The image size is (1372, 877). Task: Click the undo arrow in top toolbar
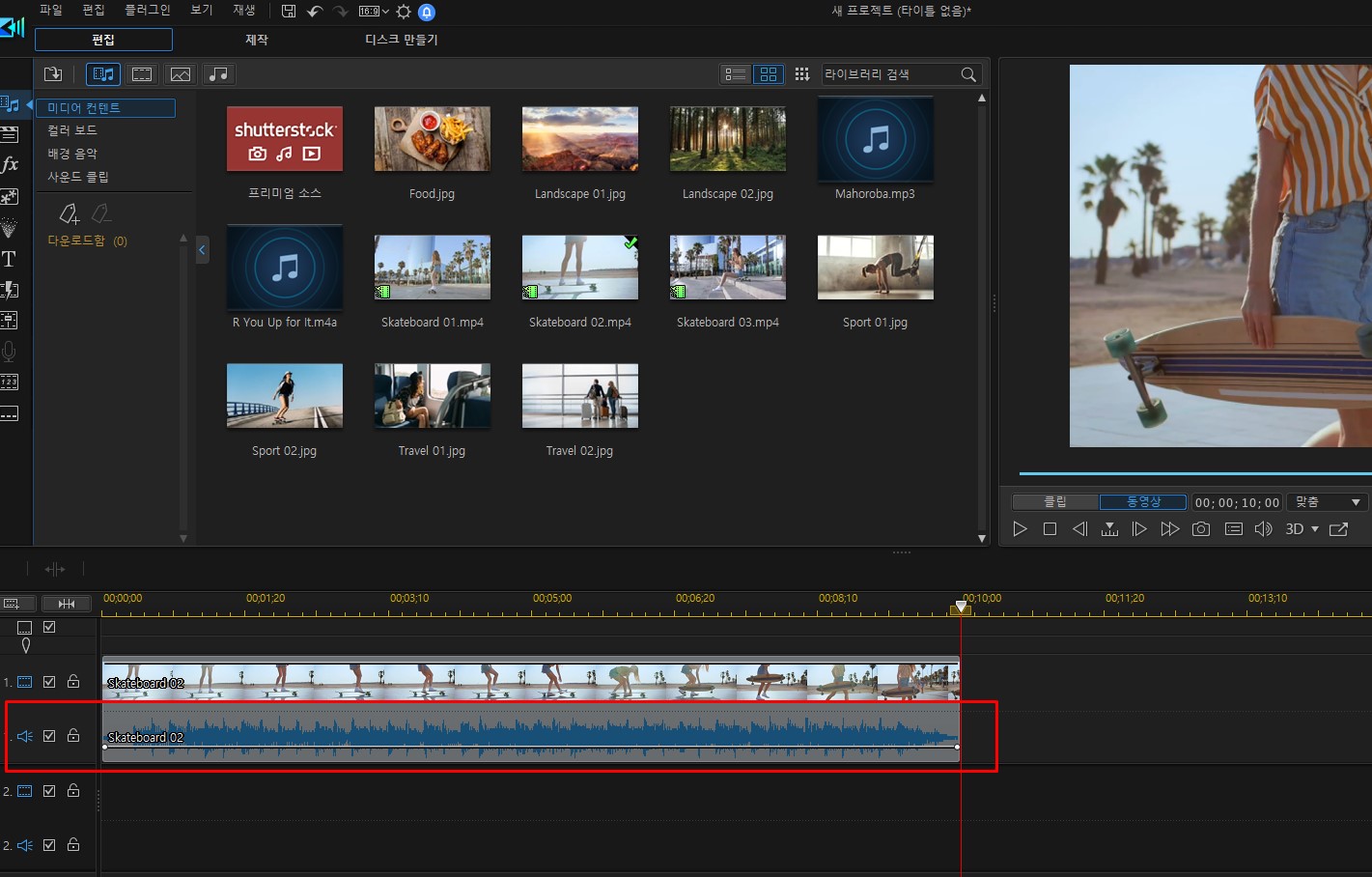[x=315, y=12]
